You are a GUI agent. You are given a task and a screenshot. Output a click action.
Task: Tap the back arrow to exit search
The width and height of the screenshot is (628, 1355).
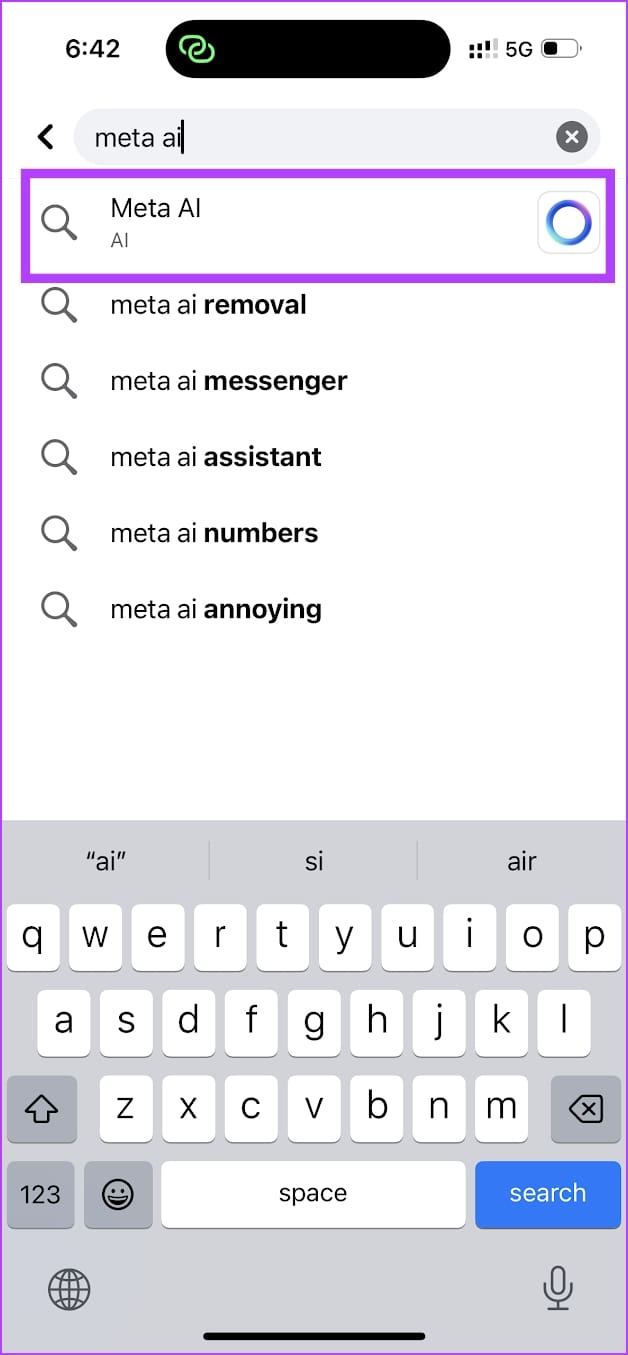point(45,137)
